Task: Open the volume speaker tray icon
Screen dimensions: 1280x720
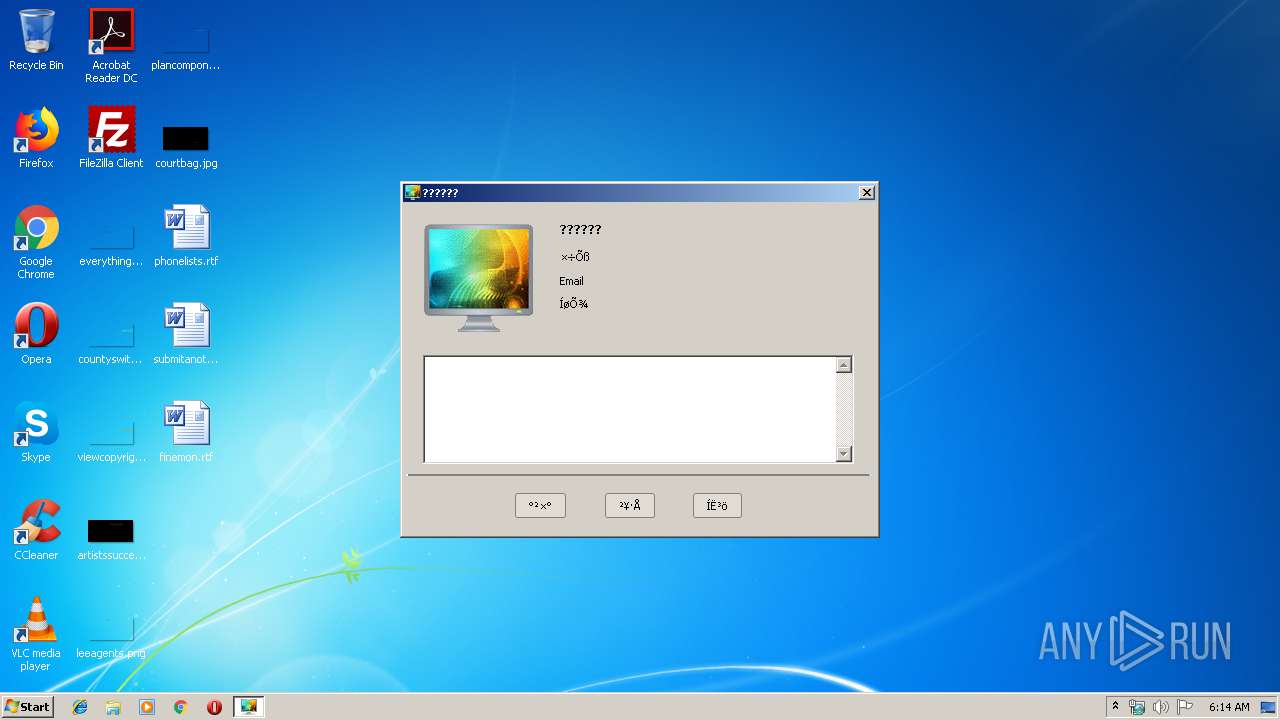Action: [x=1160, y=707]
